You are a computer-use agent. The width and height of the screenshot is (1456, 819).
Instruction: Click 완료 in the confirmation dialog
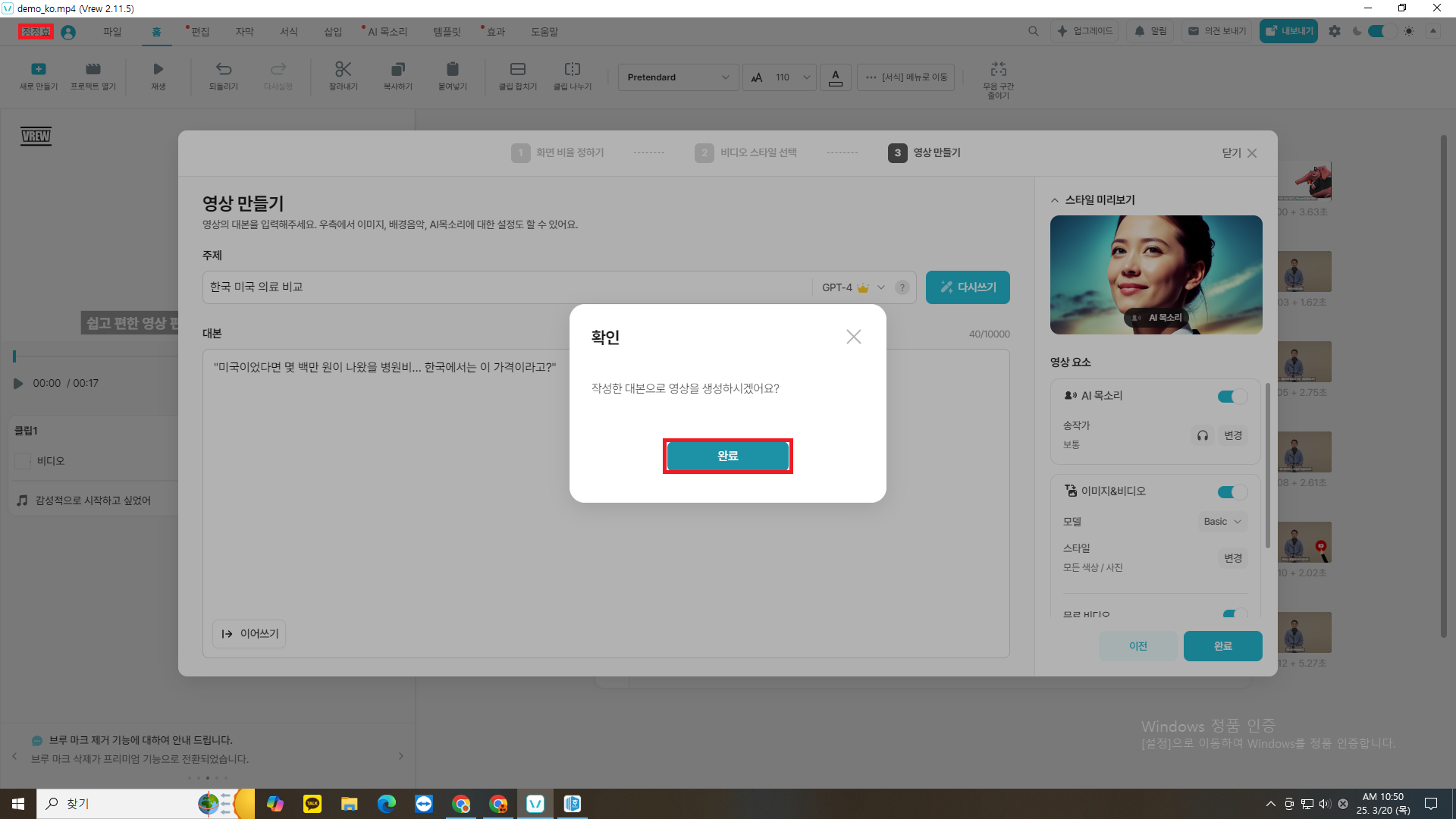pos(727,456)
